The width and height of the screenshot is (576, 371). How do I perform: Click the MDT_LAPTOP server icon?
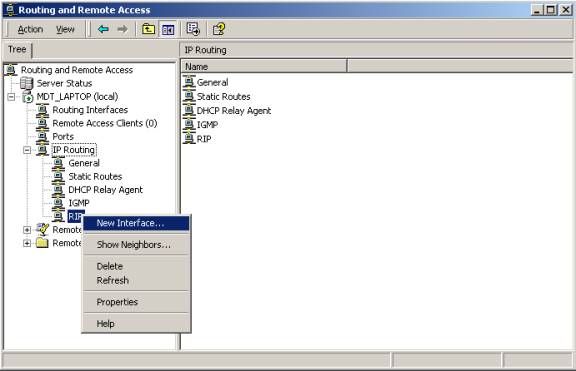[x=28, y=97]
